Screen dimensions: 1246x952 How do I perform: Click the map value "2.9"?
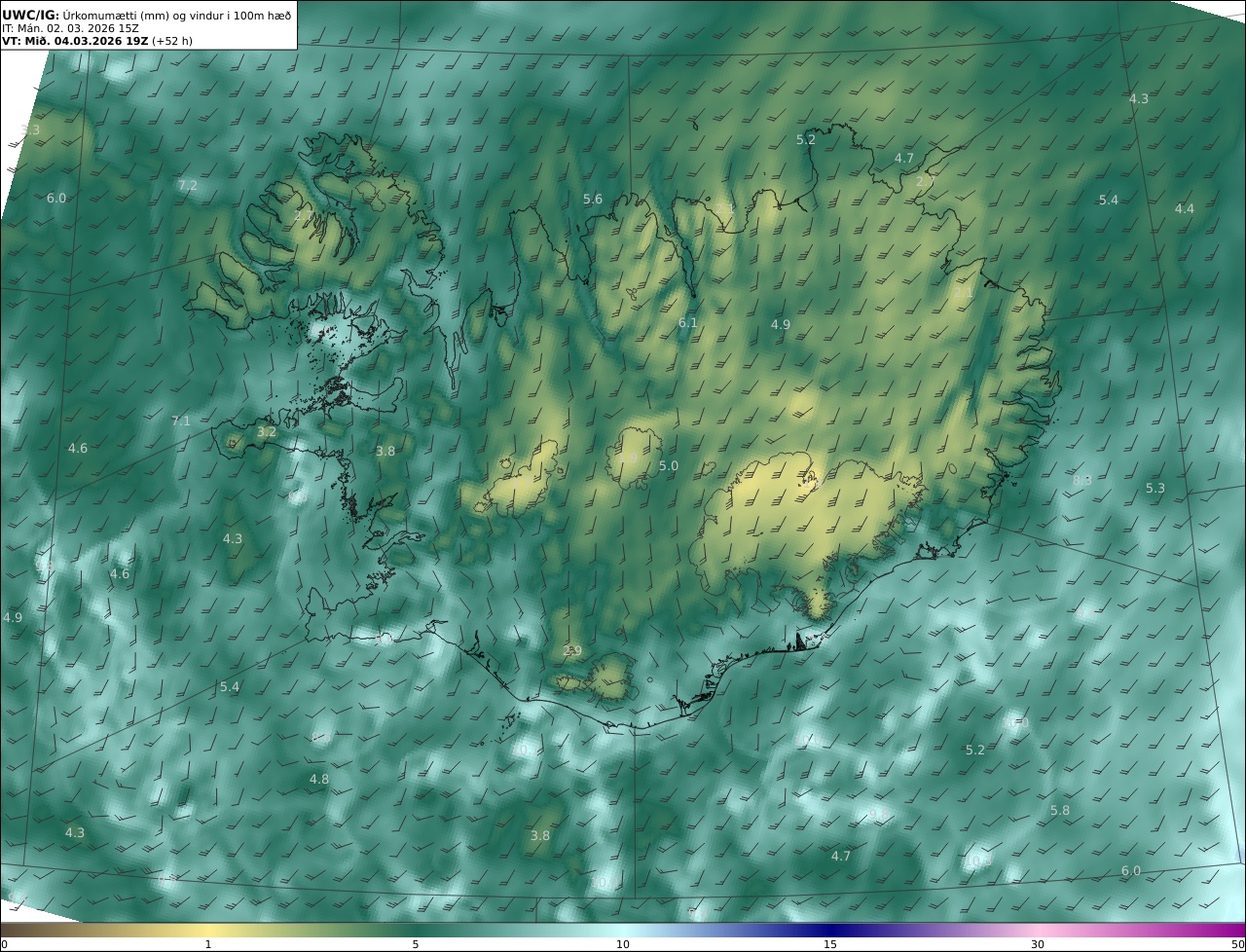(x=572, y=650)
